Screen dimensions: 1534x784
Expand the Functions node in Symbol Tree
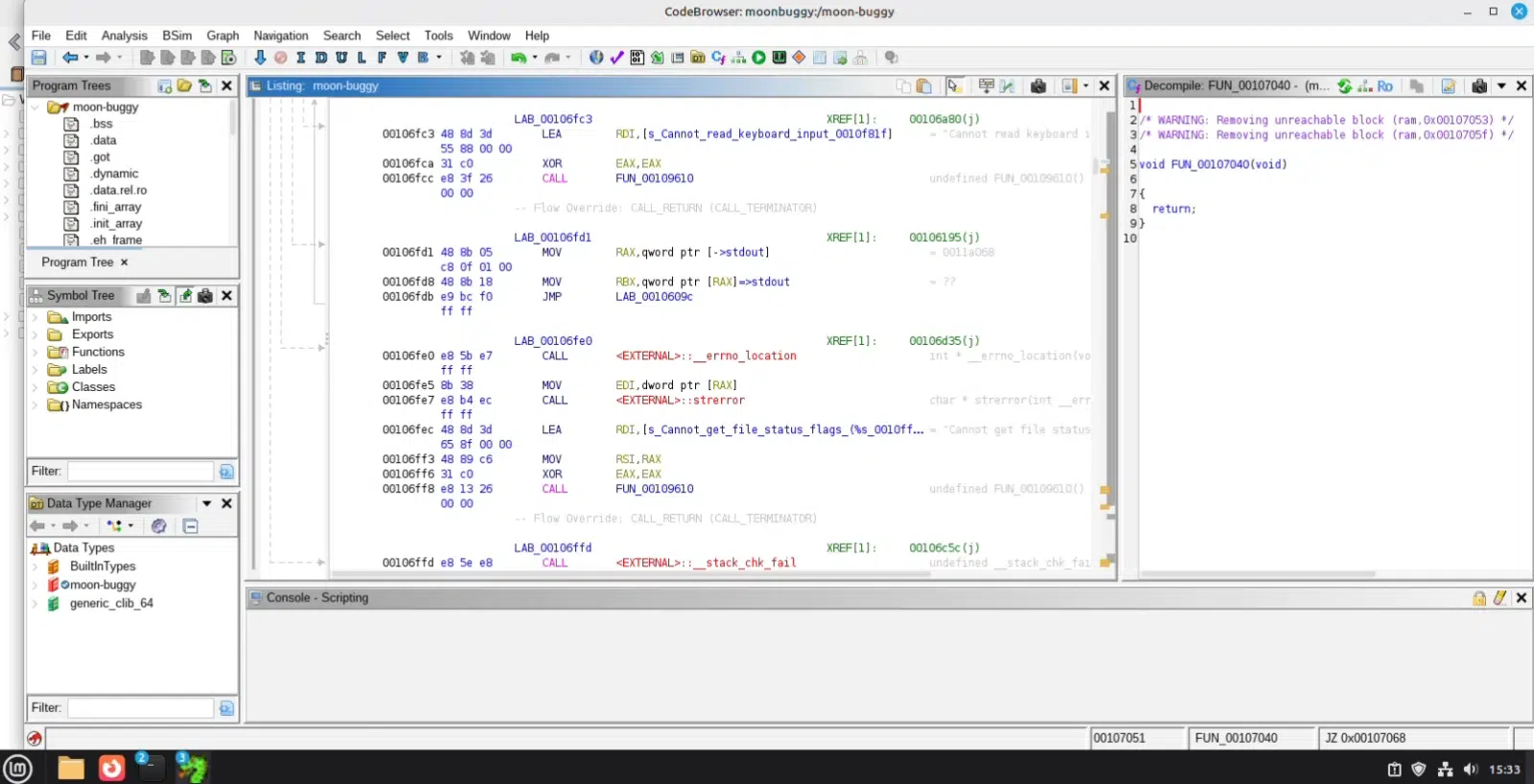(35, 353)
